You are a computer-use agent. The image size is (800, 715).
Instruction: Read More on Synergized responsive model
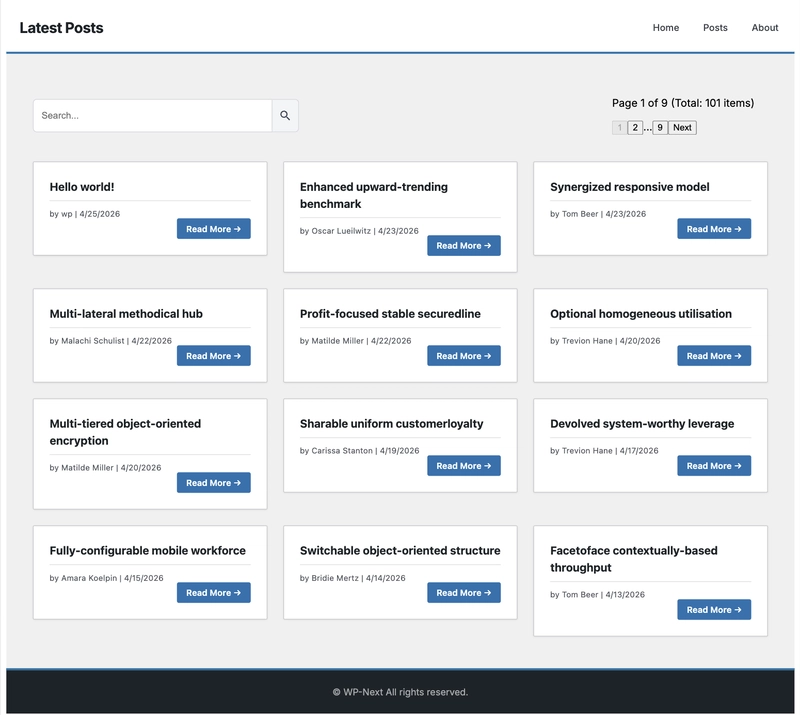click(x=714, y=229)
